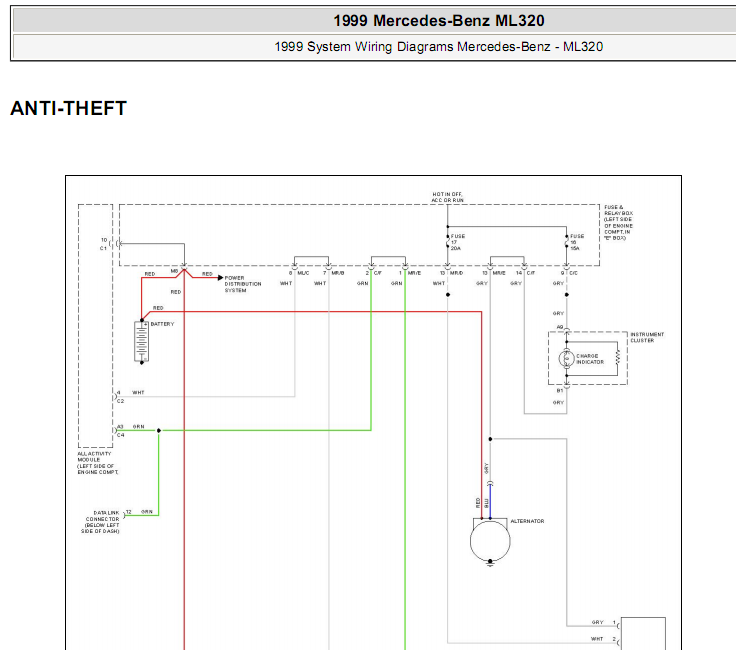Viewport: 736px width, 650px height.
Task: Click the "1 MR/E" connector label
Action: pos(410,273)
